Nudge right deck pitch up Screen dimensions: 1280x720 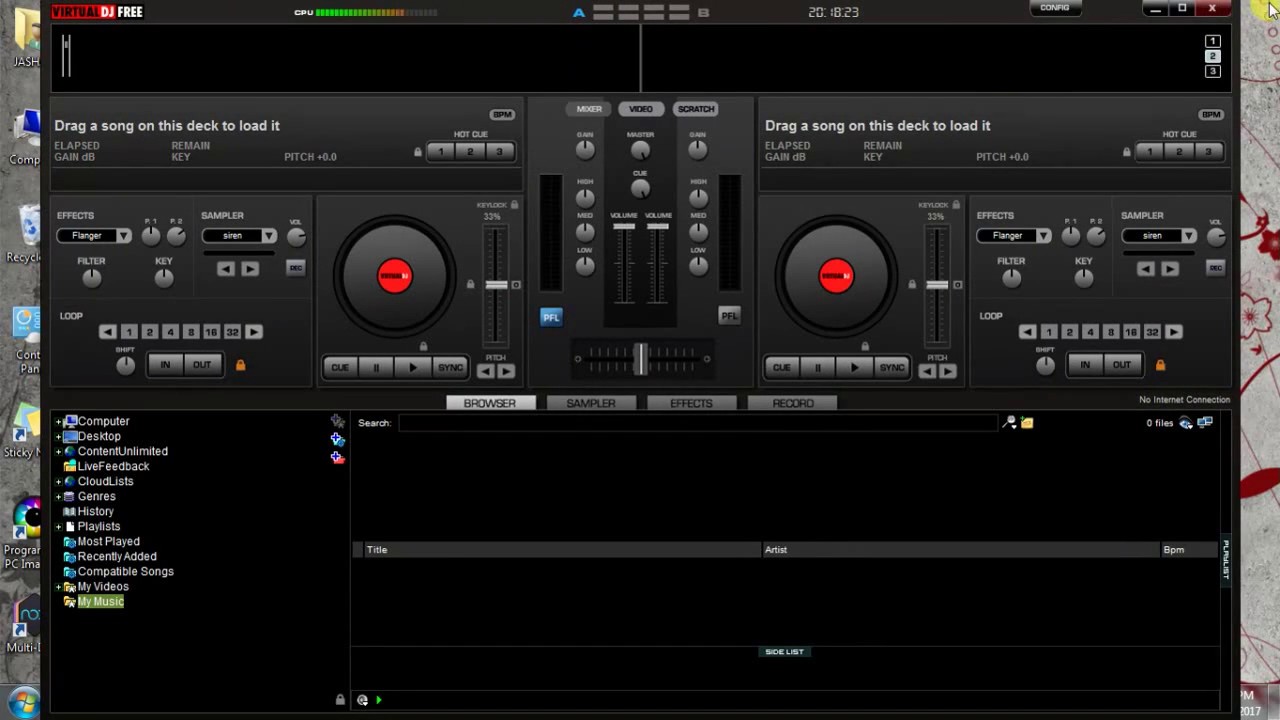coord(947,372)
